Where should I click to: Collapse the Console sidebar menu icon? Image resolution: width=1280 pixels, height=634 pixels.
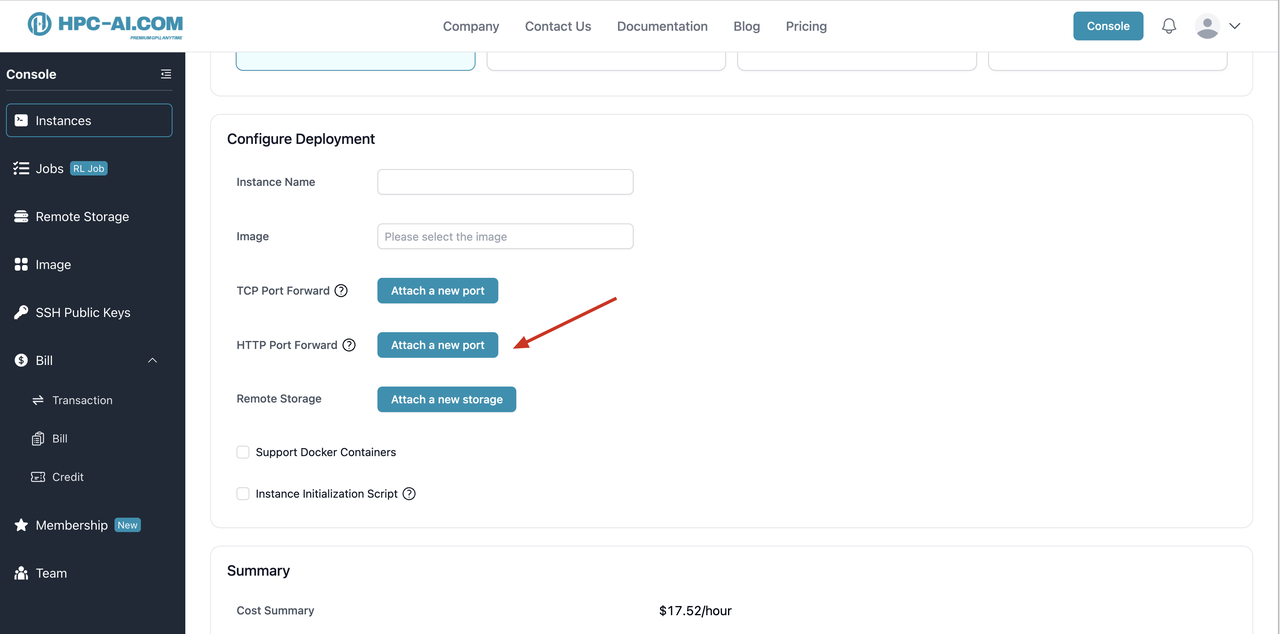(x=166, y=74)
